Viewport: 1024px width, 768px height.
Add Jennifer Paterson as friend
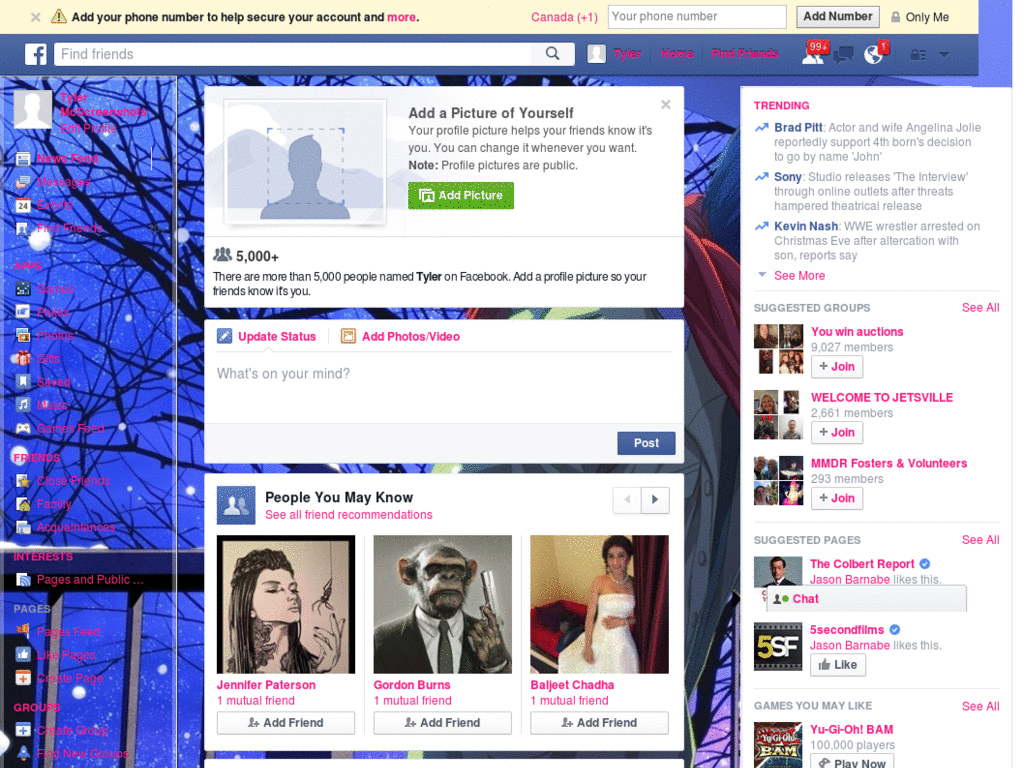pos(286,723)
